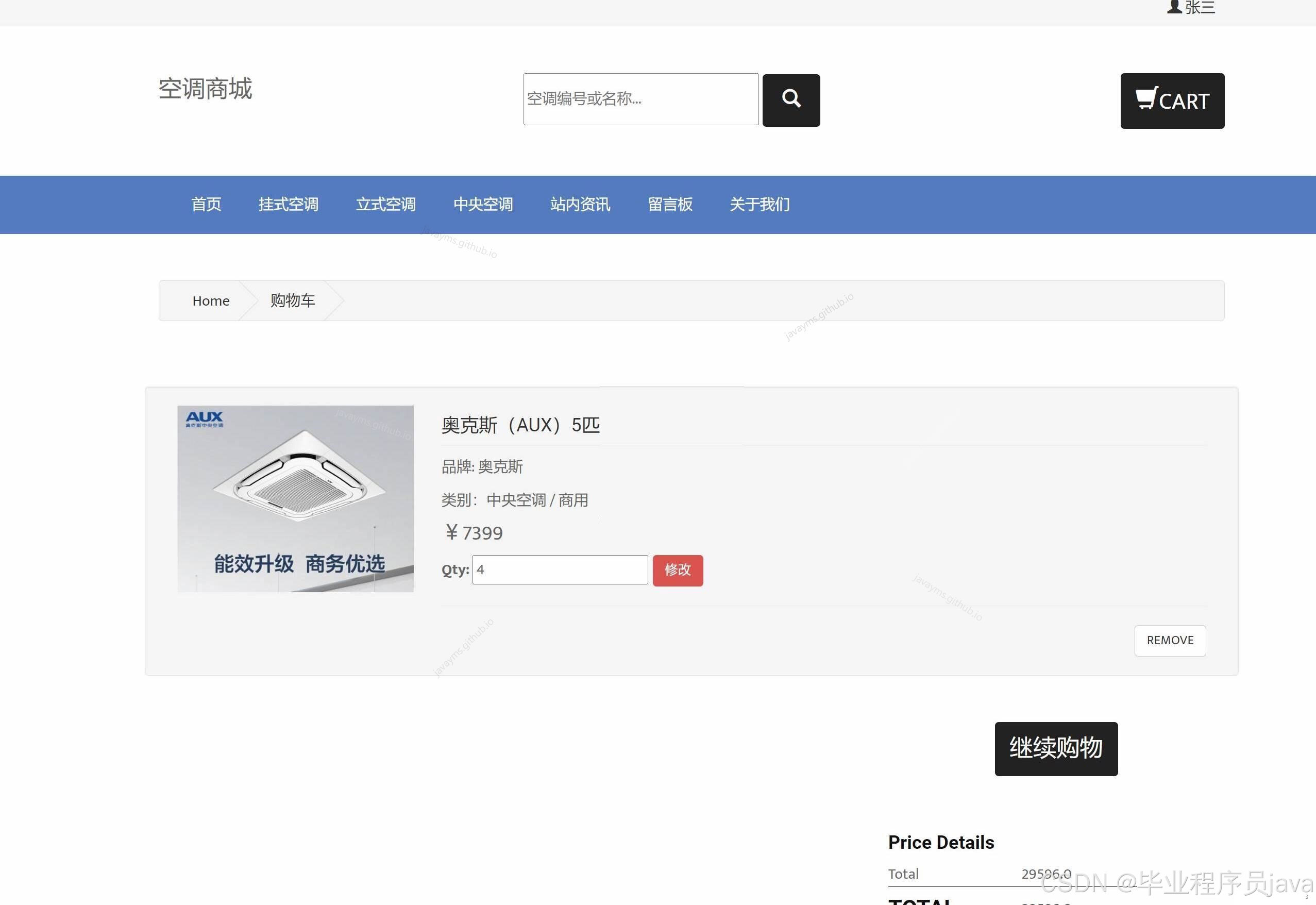Click the 奥克斯（AUX）5匹 product title
This screenshot has height=905, width=1316.
coord(520,425)
